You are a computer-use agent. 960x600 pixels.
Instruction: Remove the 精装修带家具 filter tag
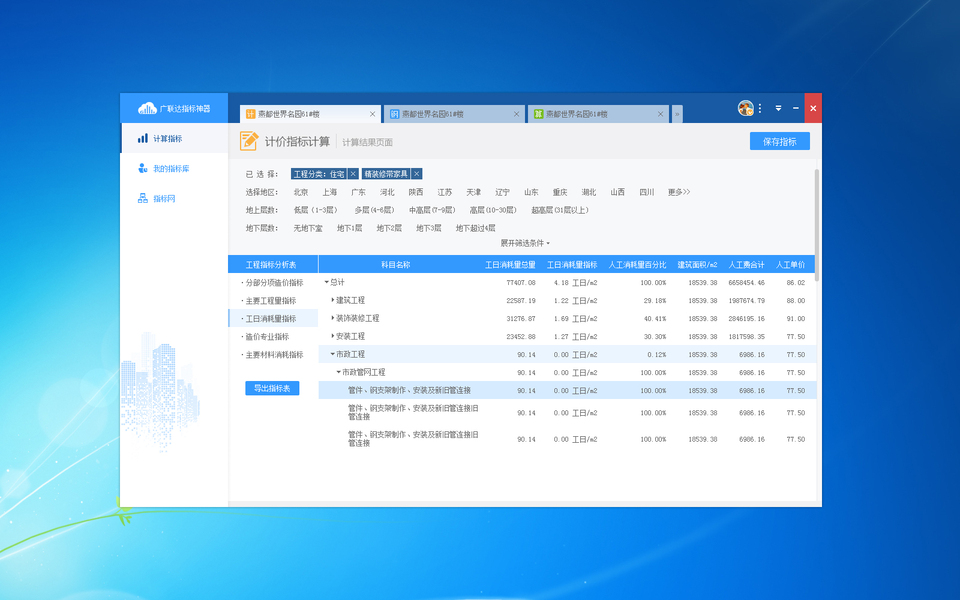point(416,174)
